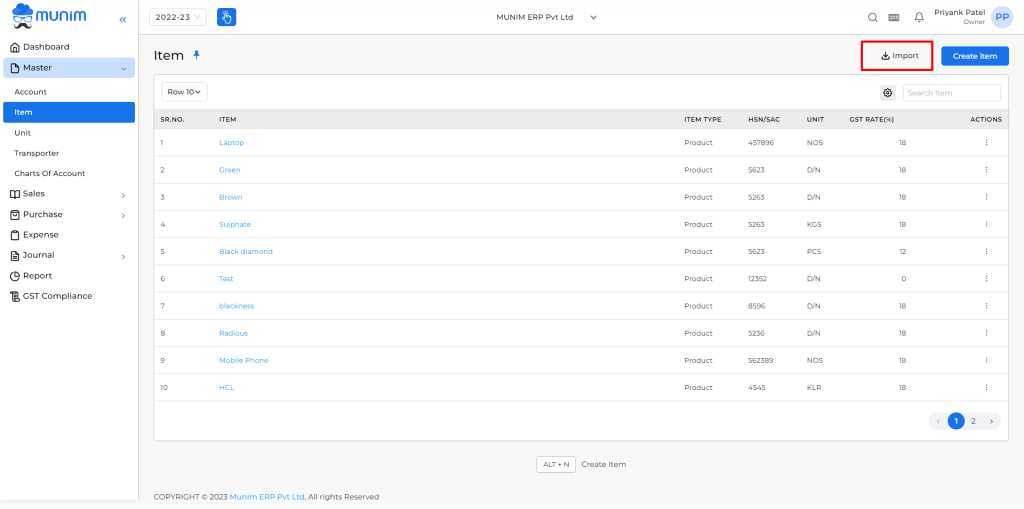Expand the Purchase sidebar menu

pos(69,214)
